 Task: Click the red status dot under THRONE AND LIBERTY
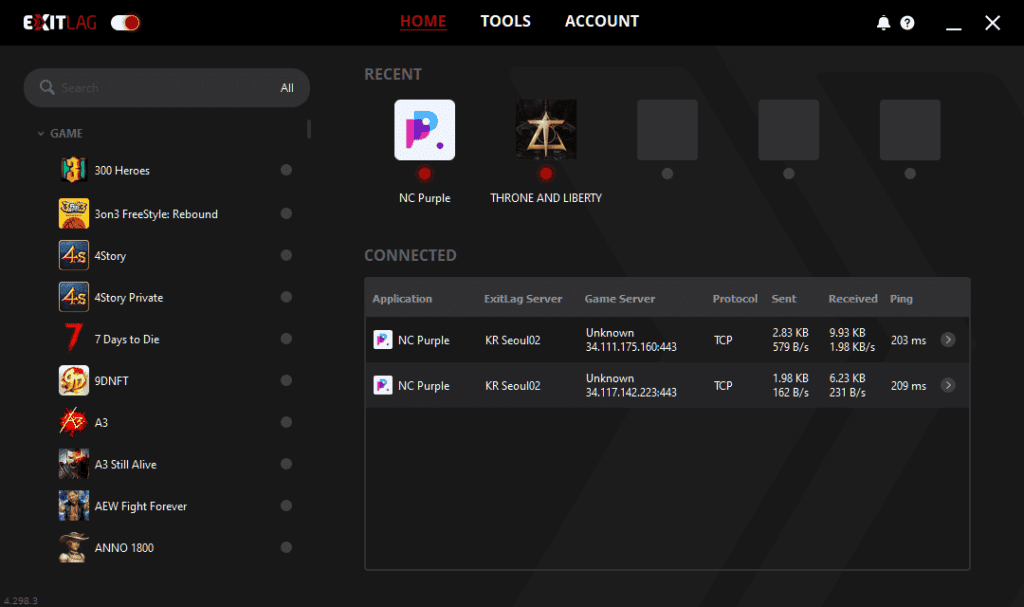click(x=546, y=174)
